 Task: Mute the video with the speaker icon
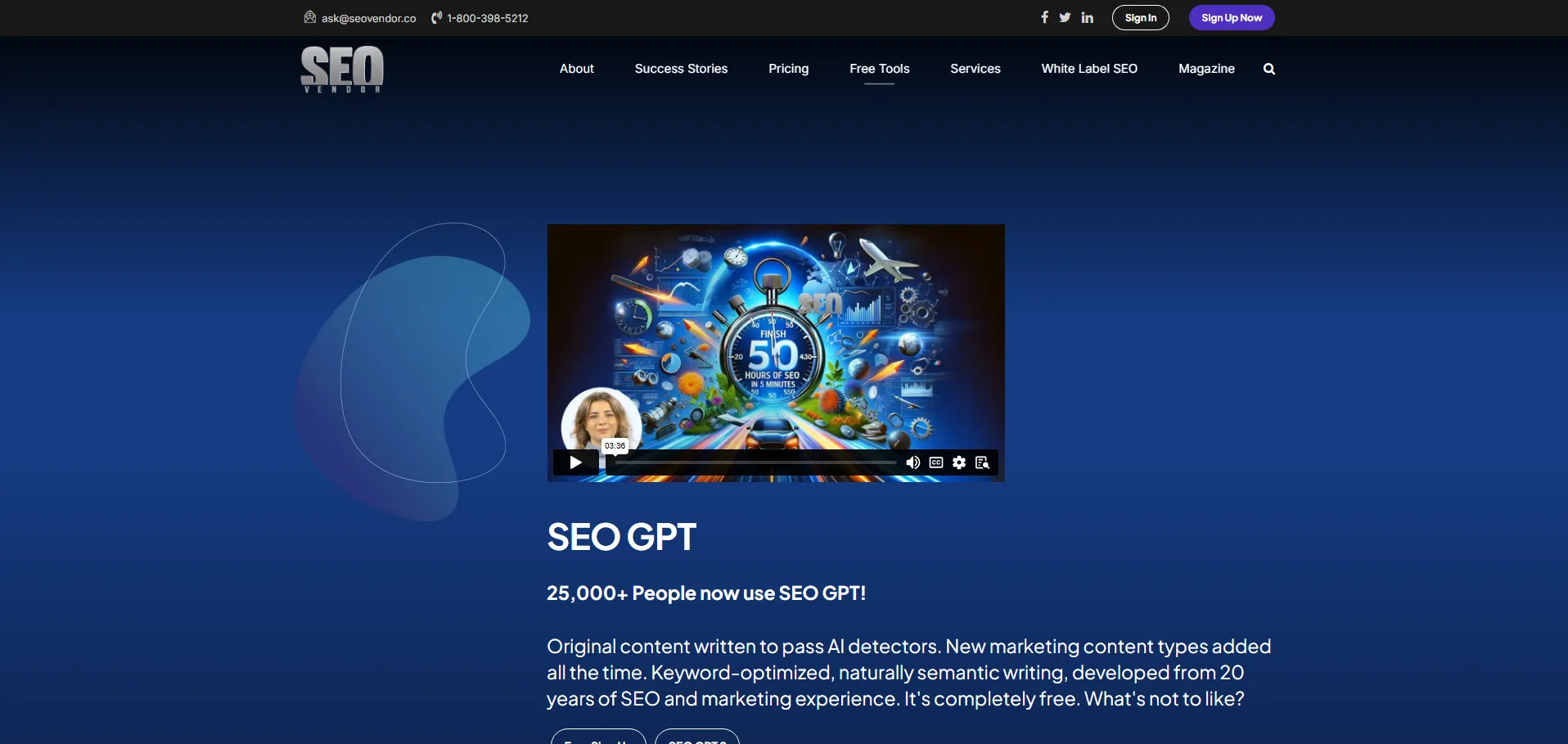pyautogui.click(x=912, y=462)
